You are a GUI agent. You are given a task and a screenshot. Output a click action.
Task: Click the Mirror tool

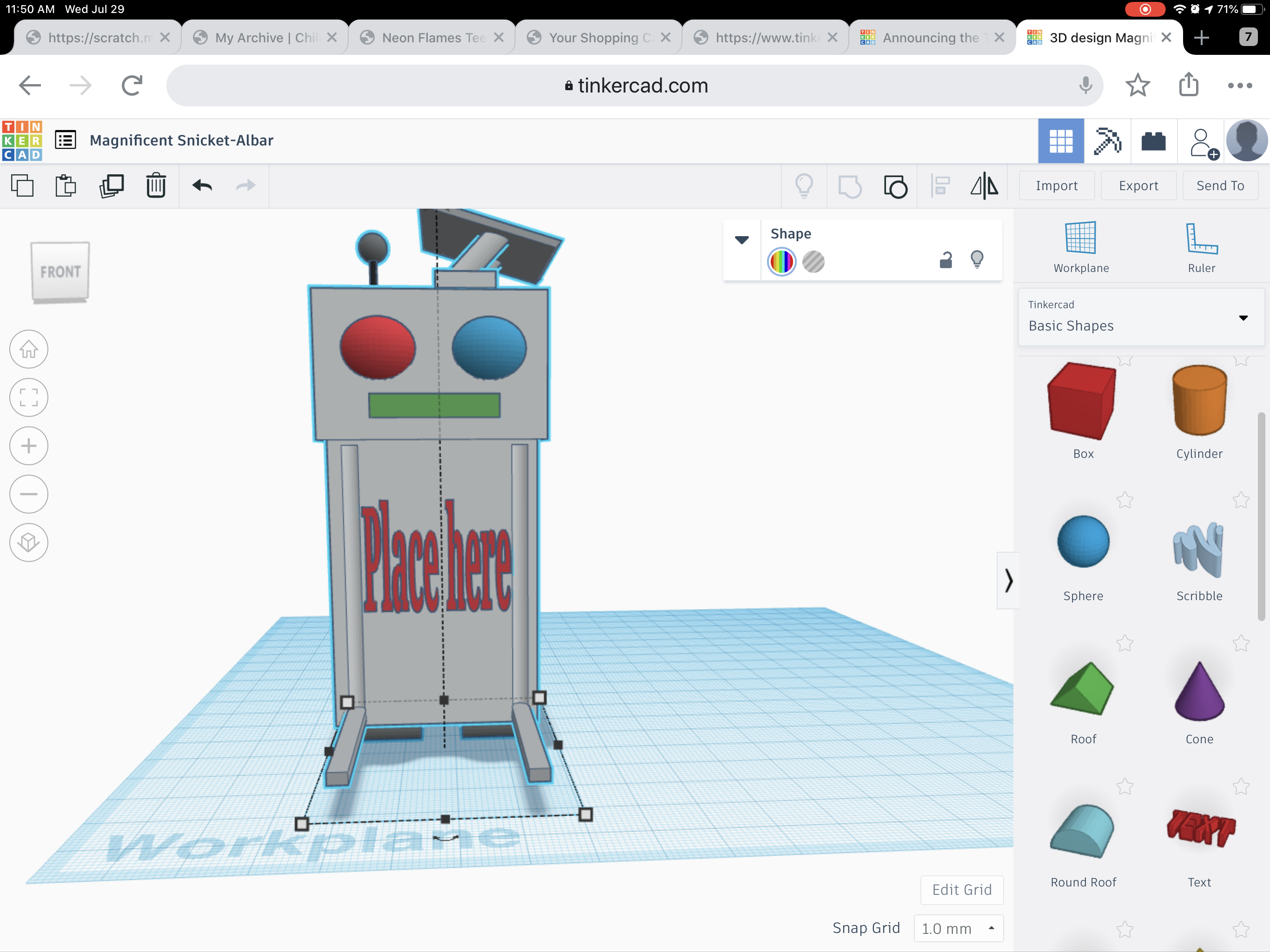point(984,186)
